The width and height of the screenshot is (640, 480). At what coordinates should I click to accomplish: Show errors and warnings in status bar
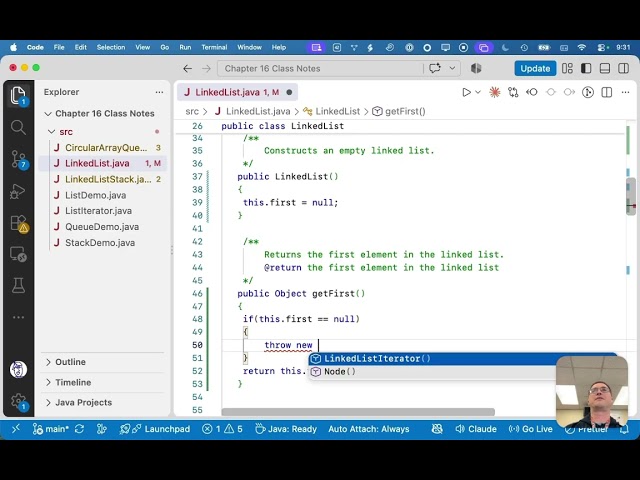[x=222, y=429]
